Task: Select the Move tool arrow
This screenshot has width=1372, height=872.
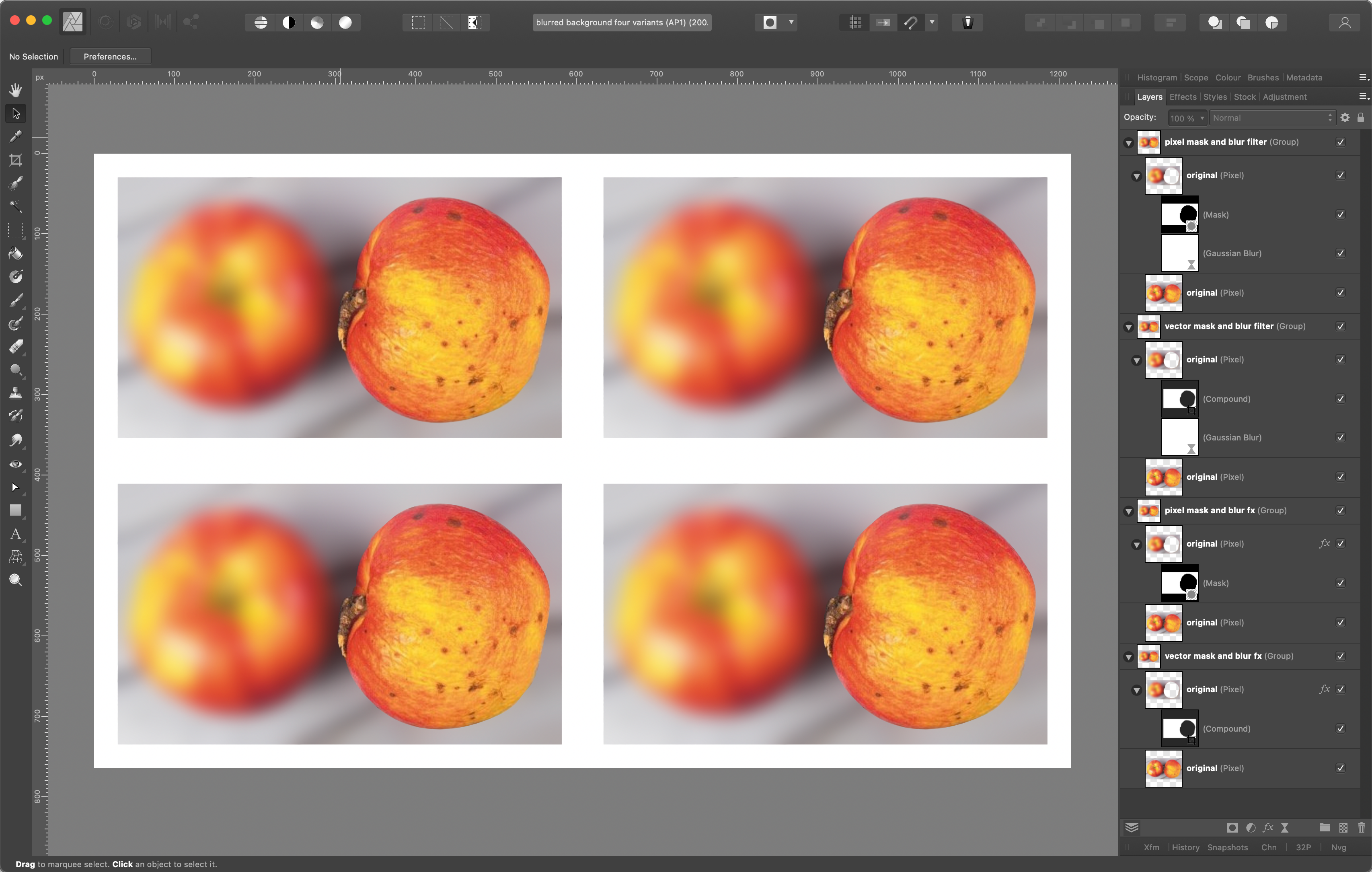Action: pyautogui.click(x=15, y=113)
